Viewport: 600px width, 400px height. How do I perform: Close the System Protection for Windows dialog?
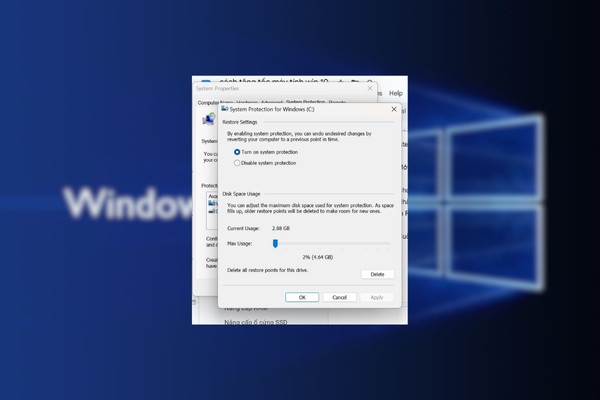pyautogui.click(x=394, y=109)
